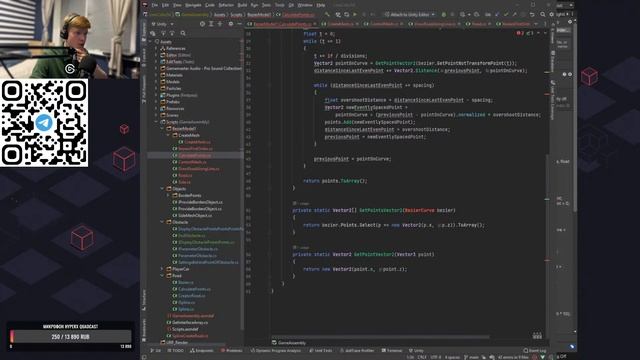Open the Terminal tool window
This screenshot has height=360, width=640.
pos(392,351)
